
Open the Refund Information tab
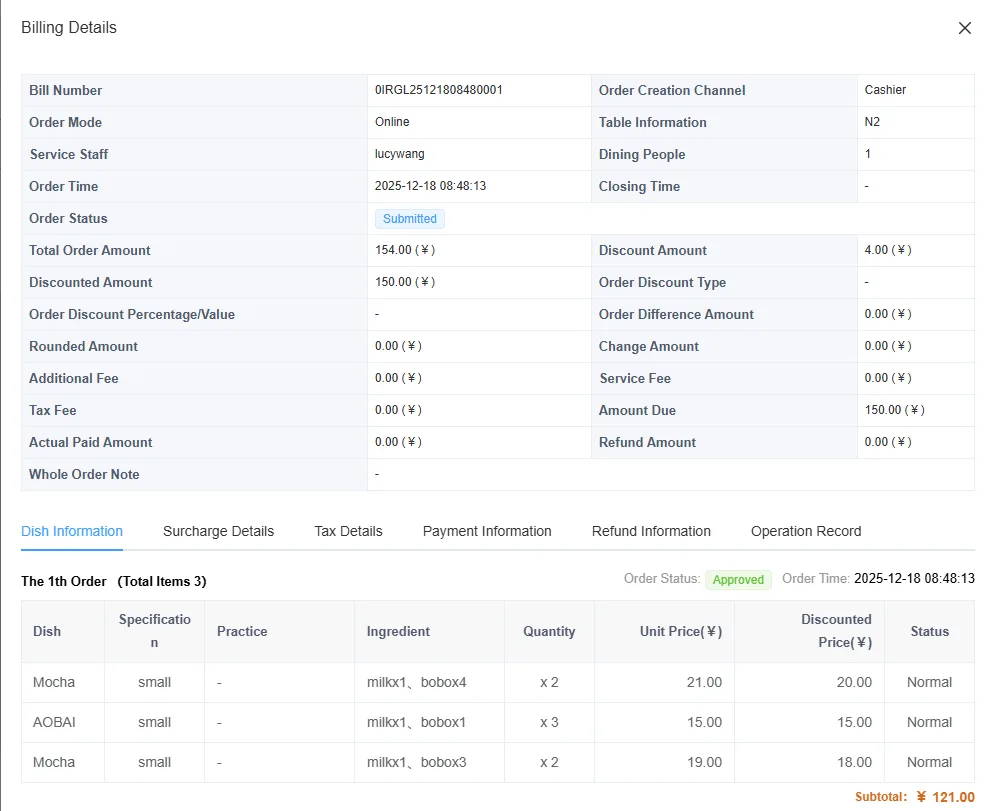pyautogui.click(x=651, y=531)
